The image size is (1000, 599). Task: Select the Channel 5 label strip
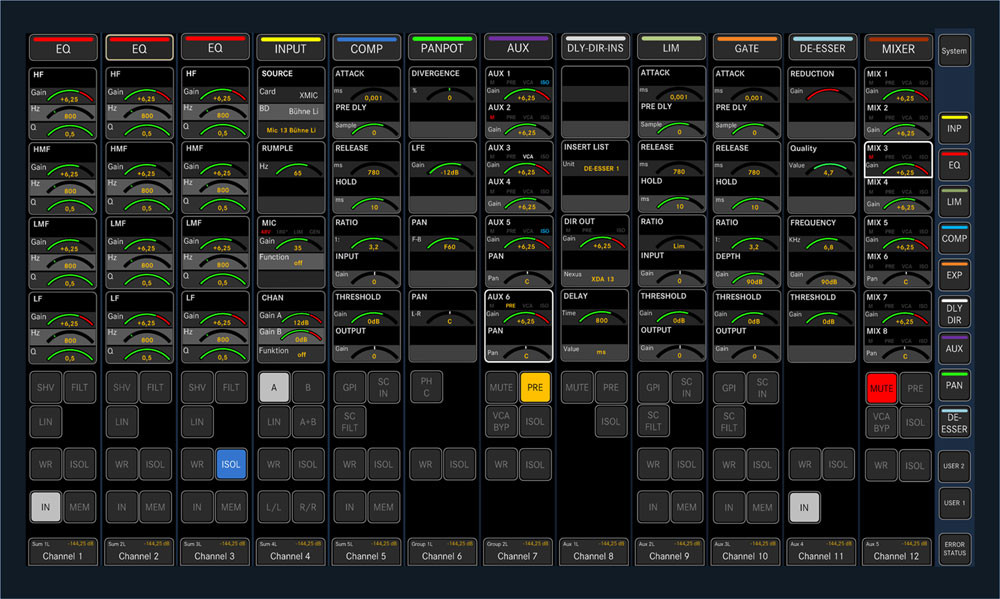[366, 551]
